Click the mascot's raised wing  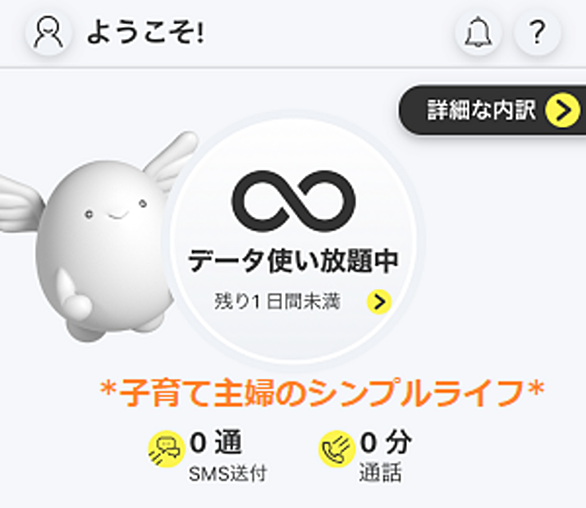[172, 157]
